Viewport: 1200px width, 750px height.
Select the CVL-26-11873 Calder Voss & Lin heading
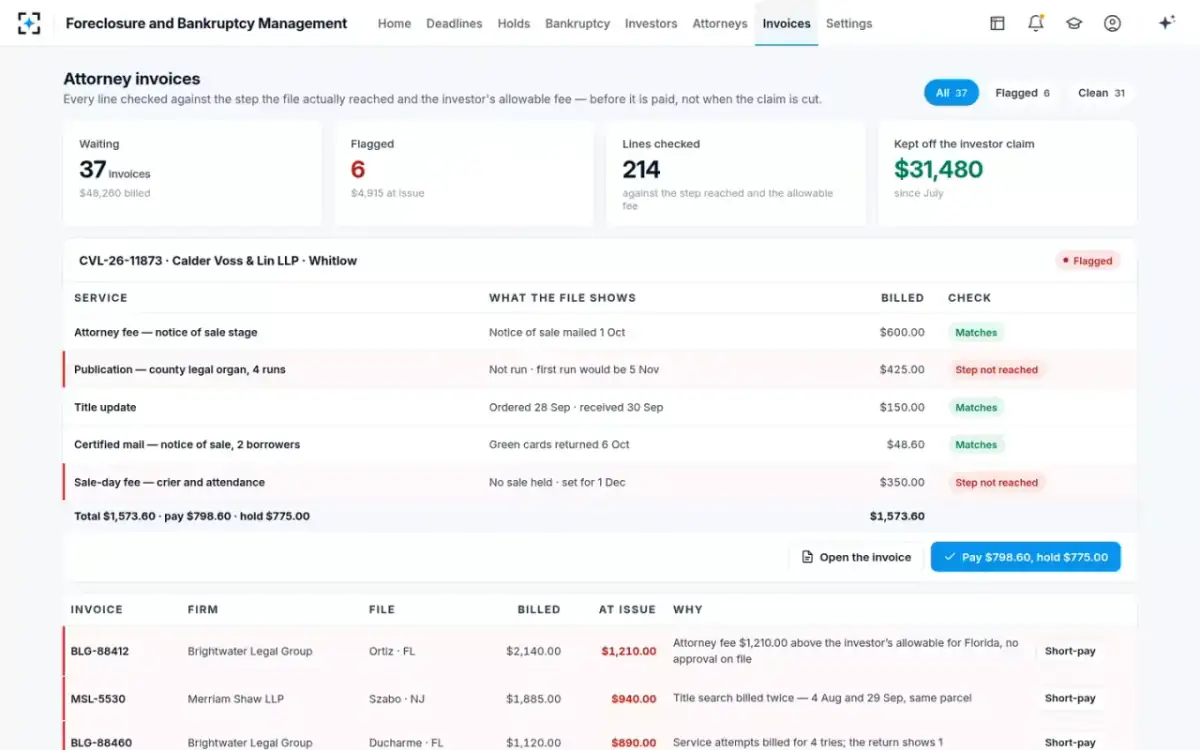(x=218, y=261)
